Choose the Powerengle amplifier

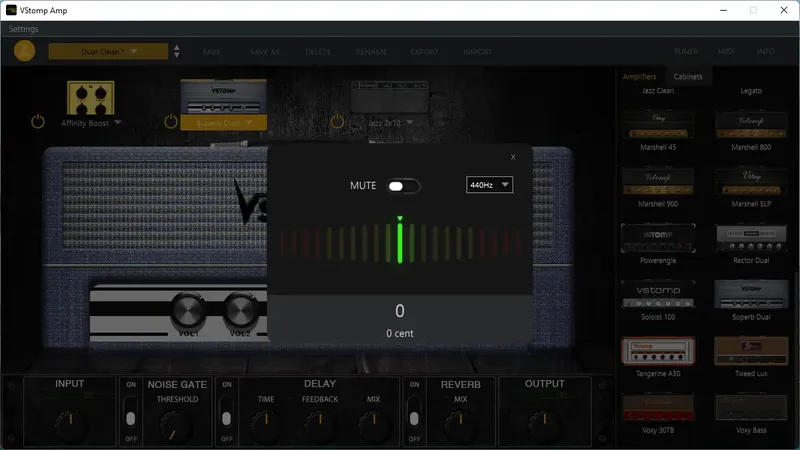(658, 244)
